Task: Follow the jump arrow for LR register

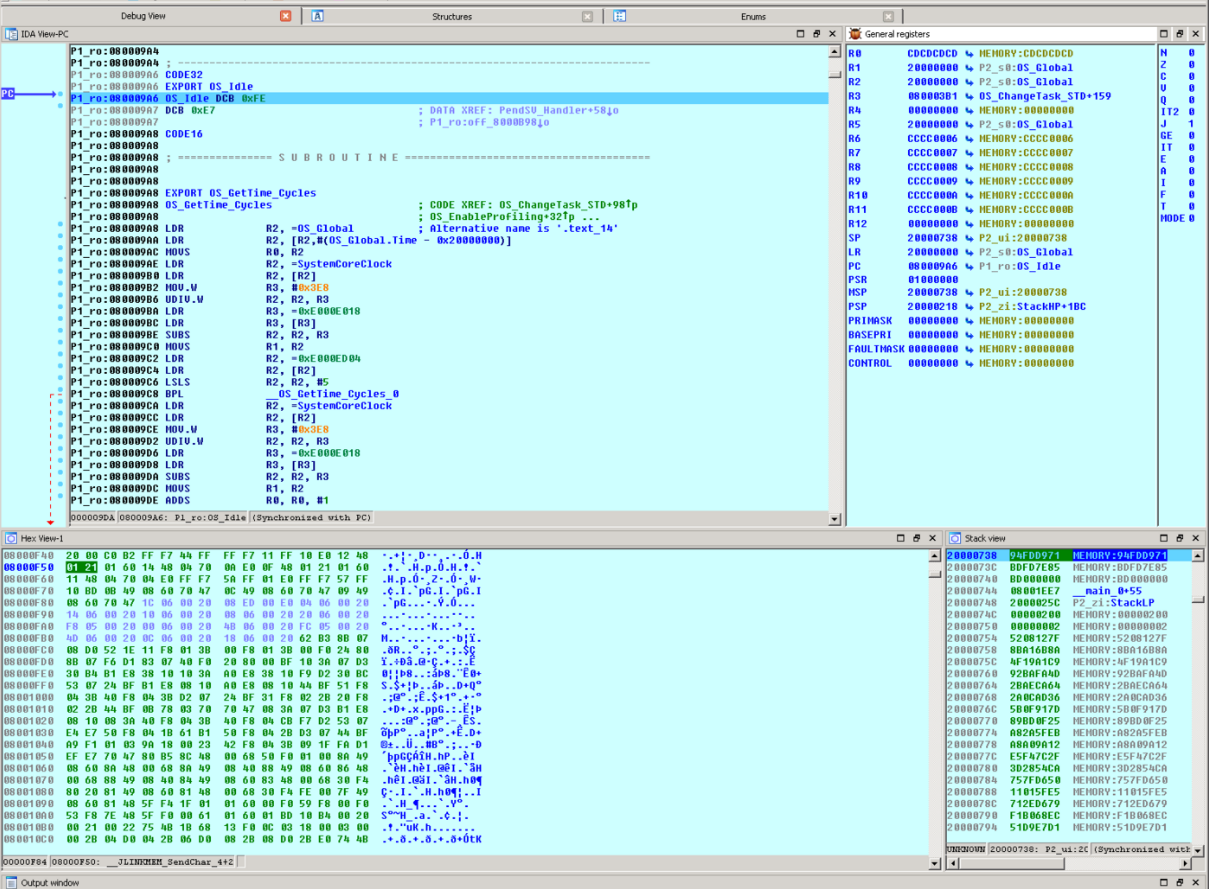Action: 971,251
